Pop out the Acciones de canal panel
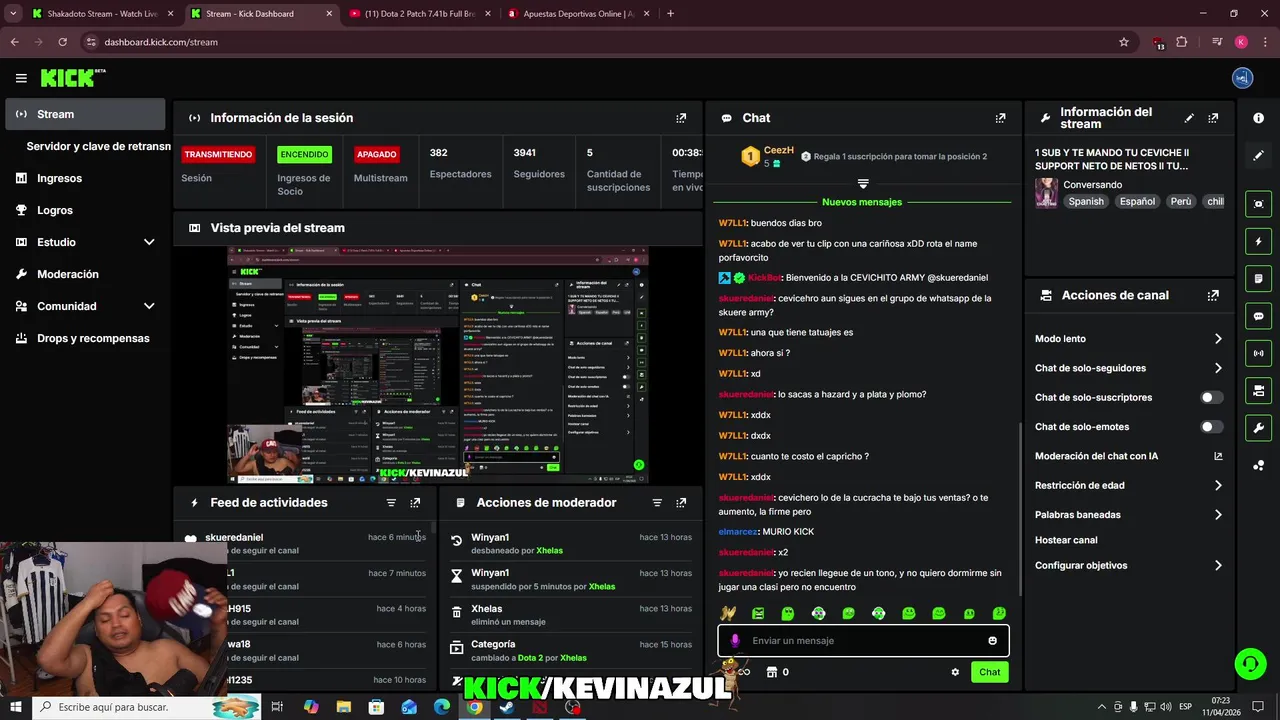This screenshot has width=1280, height=720. point(1213,296)
